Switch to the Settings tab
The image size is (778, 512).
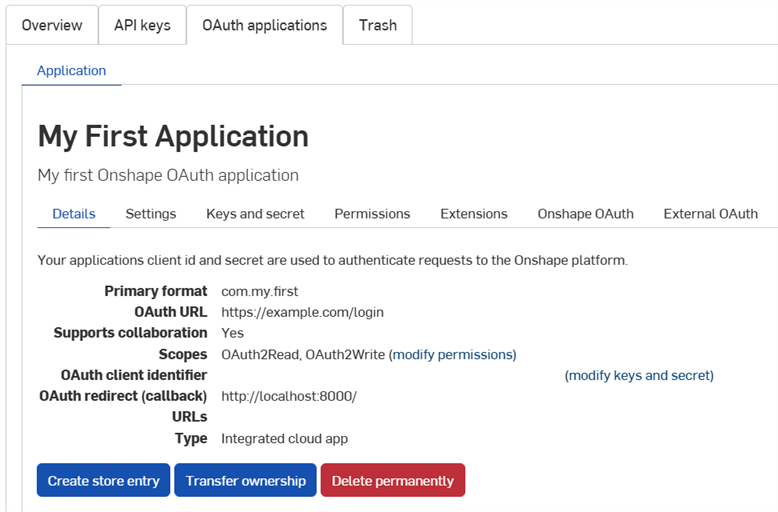[151, 214]
